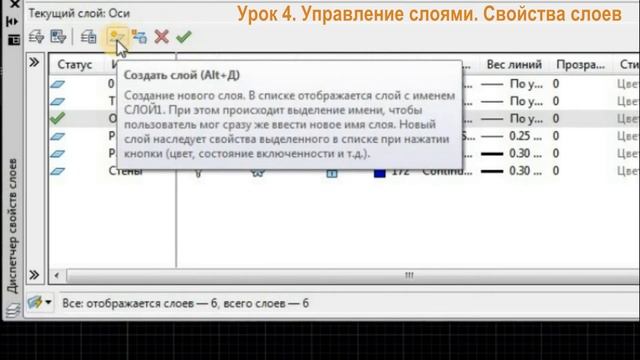This screenshot has height=360, width=640.
Task: Click the vertical Диспетчер свойств слоев title
Action: [x=12, y=226]
